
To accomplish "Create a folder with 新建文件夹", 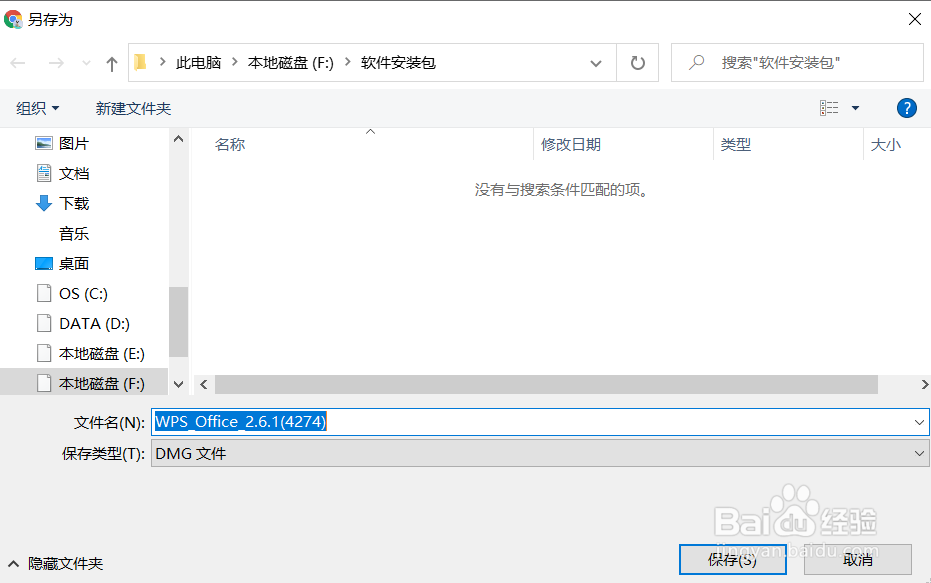I will coord(133,107).
